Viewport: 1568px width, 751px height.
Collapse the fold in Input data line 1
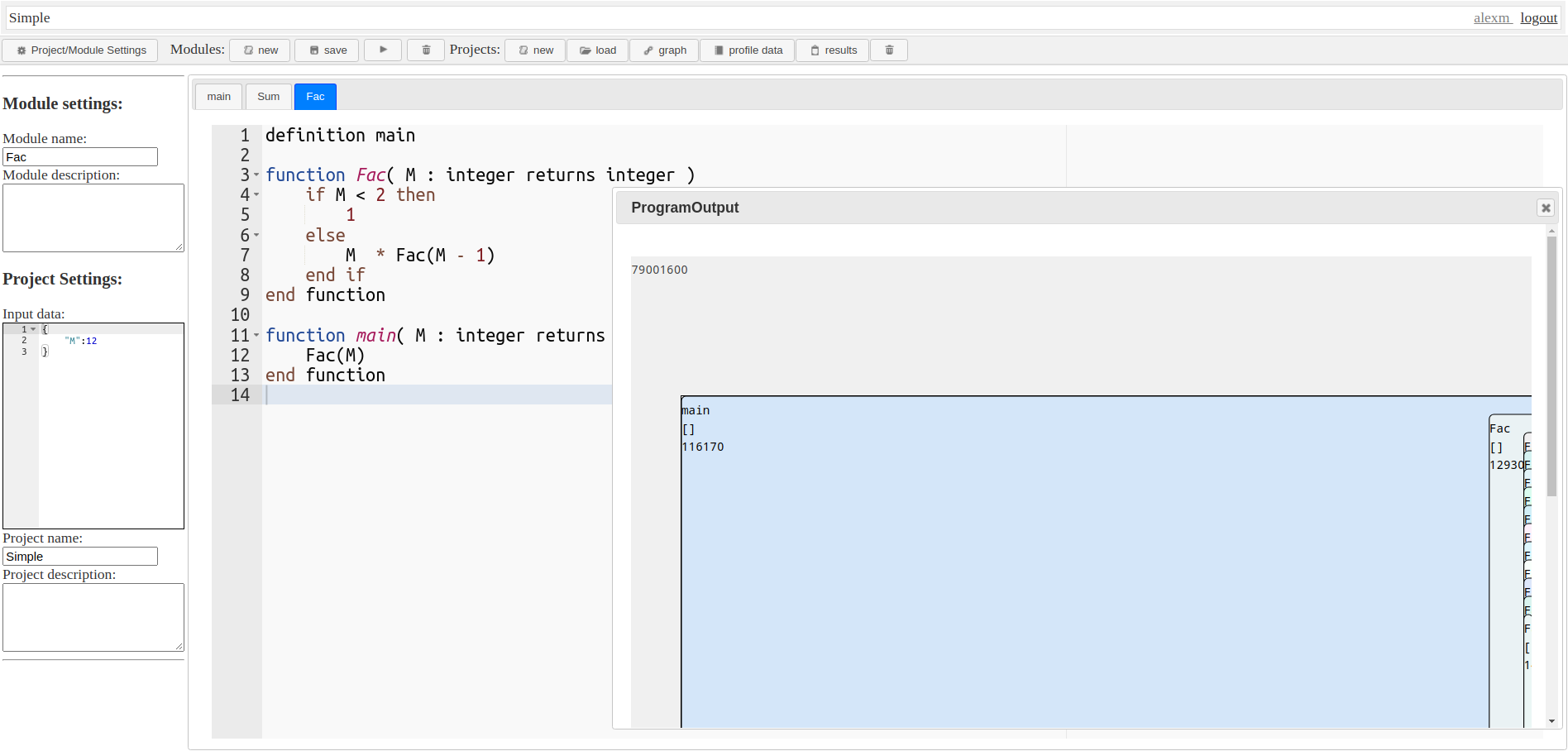click(x=33, y=329)
